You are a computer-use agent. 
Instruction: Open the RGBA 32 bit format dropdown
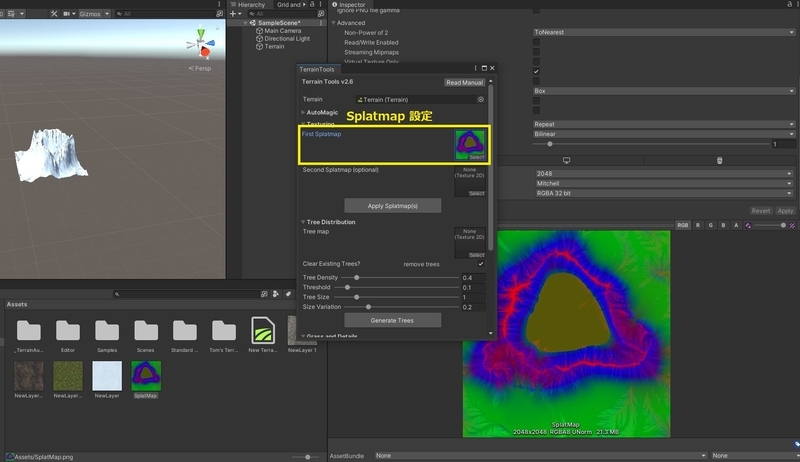[664, 193]
